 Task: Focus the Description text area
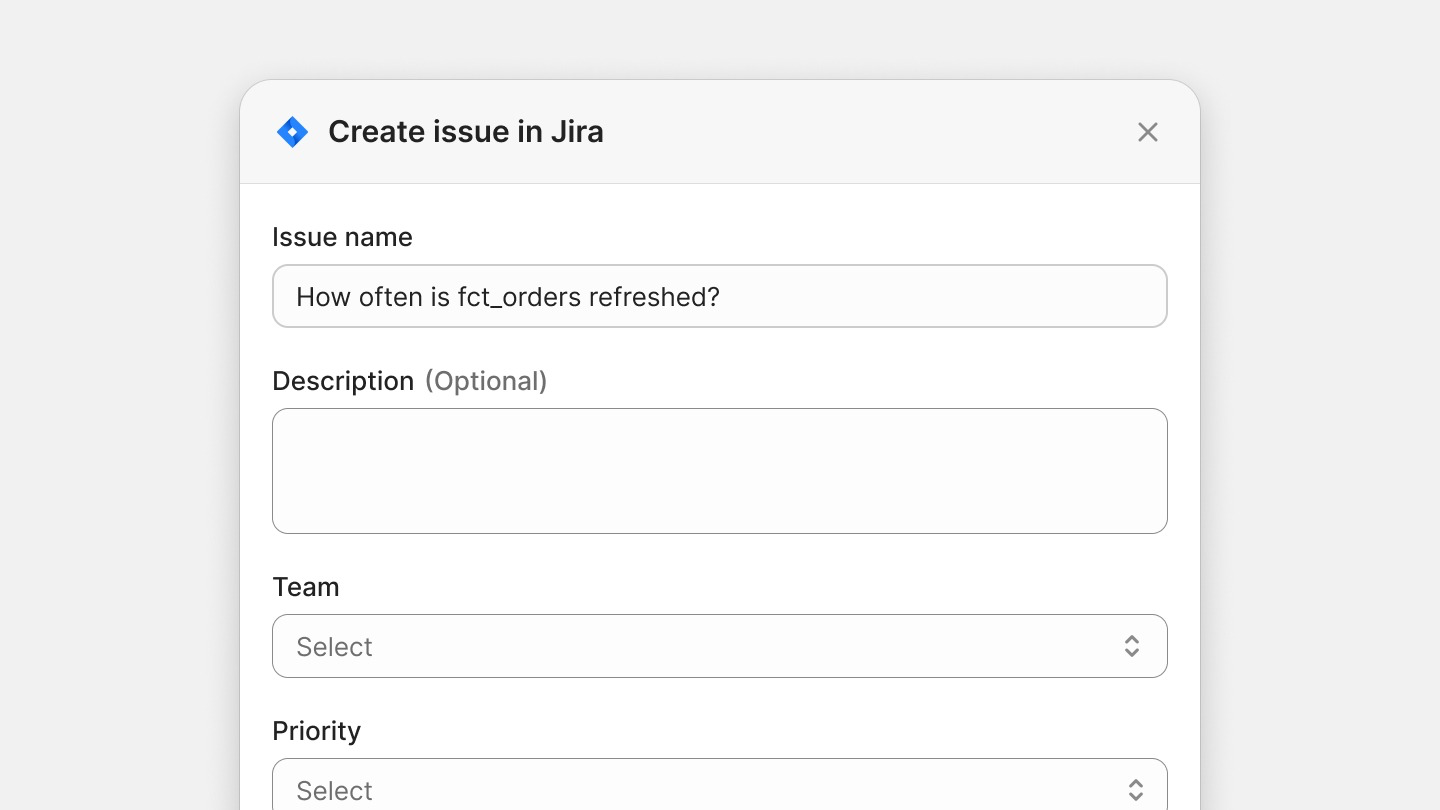coord(720,471)
